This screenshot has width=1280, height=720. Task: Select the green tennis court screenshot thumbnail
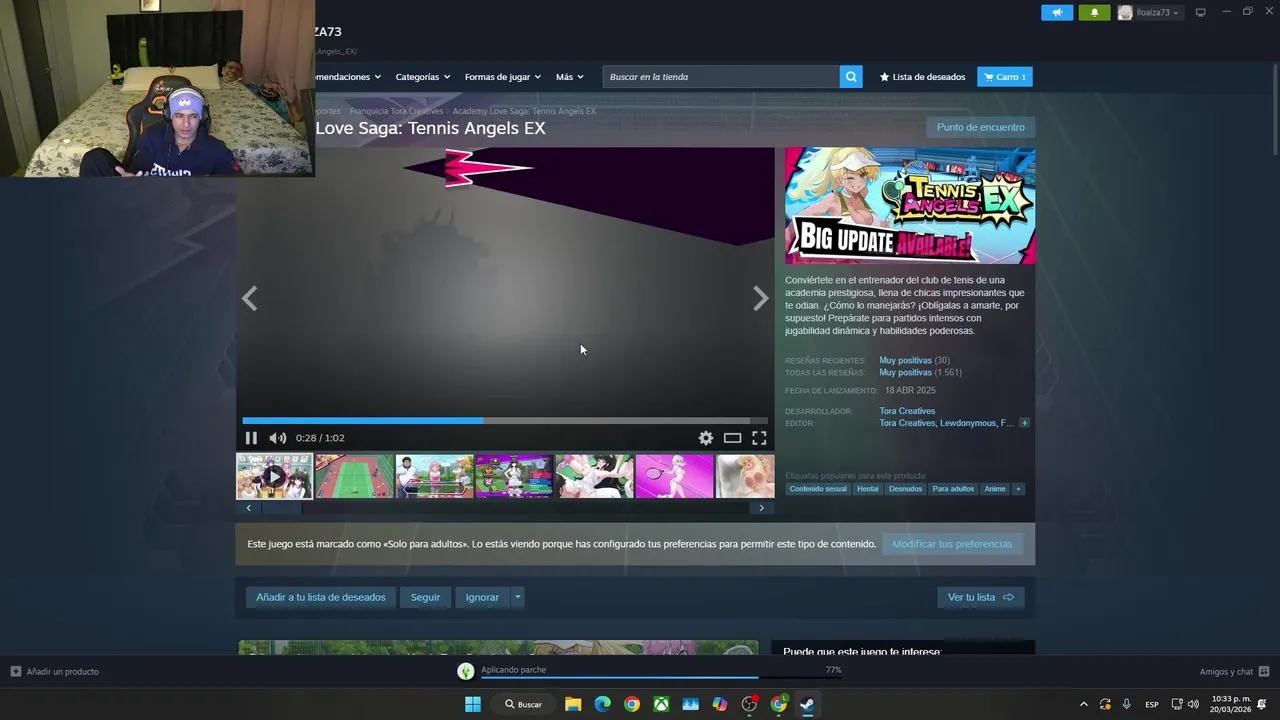click(x=354, y=476)
